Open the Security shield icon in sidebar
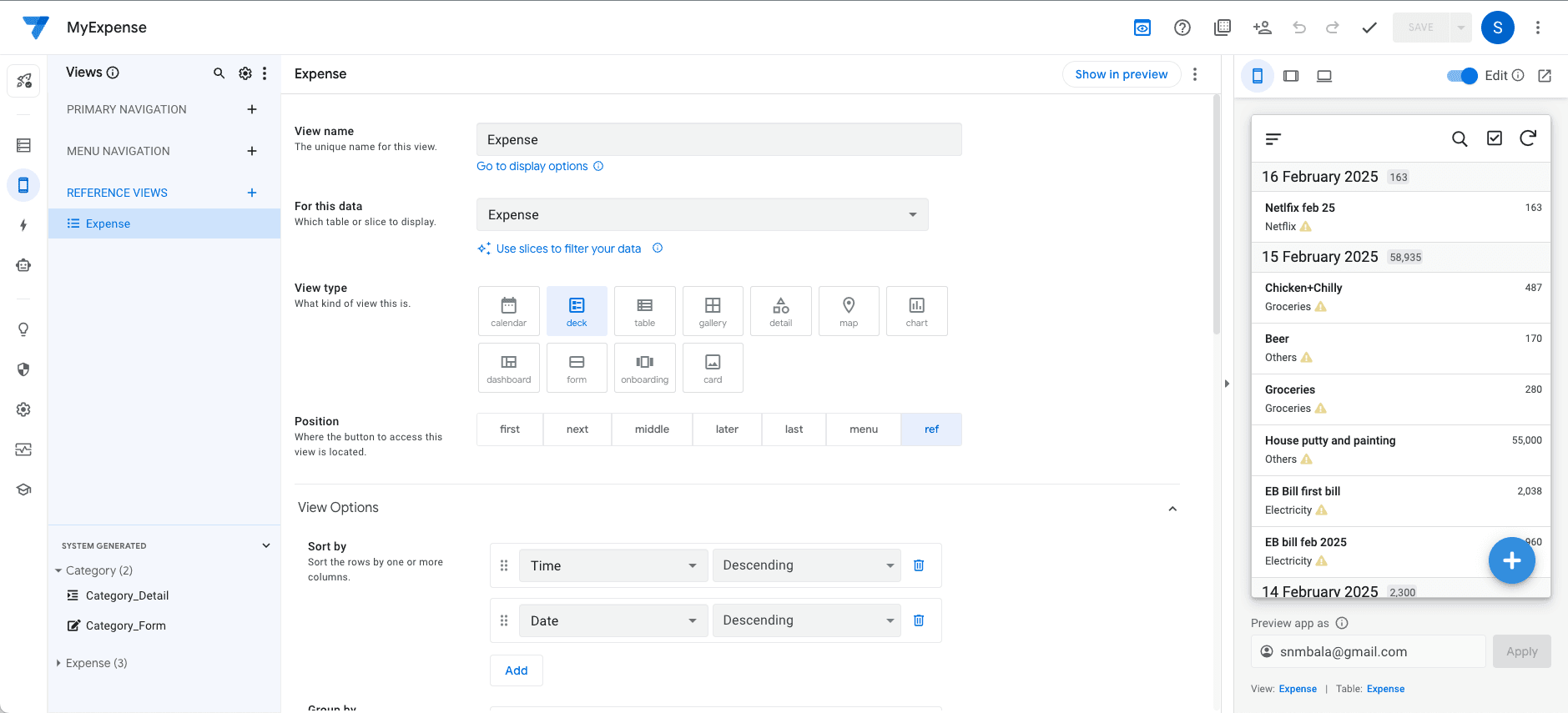Image resolution: width=1568 pixels, height=713 pixels. tap(23, 369)
